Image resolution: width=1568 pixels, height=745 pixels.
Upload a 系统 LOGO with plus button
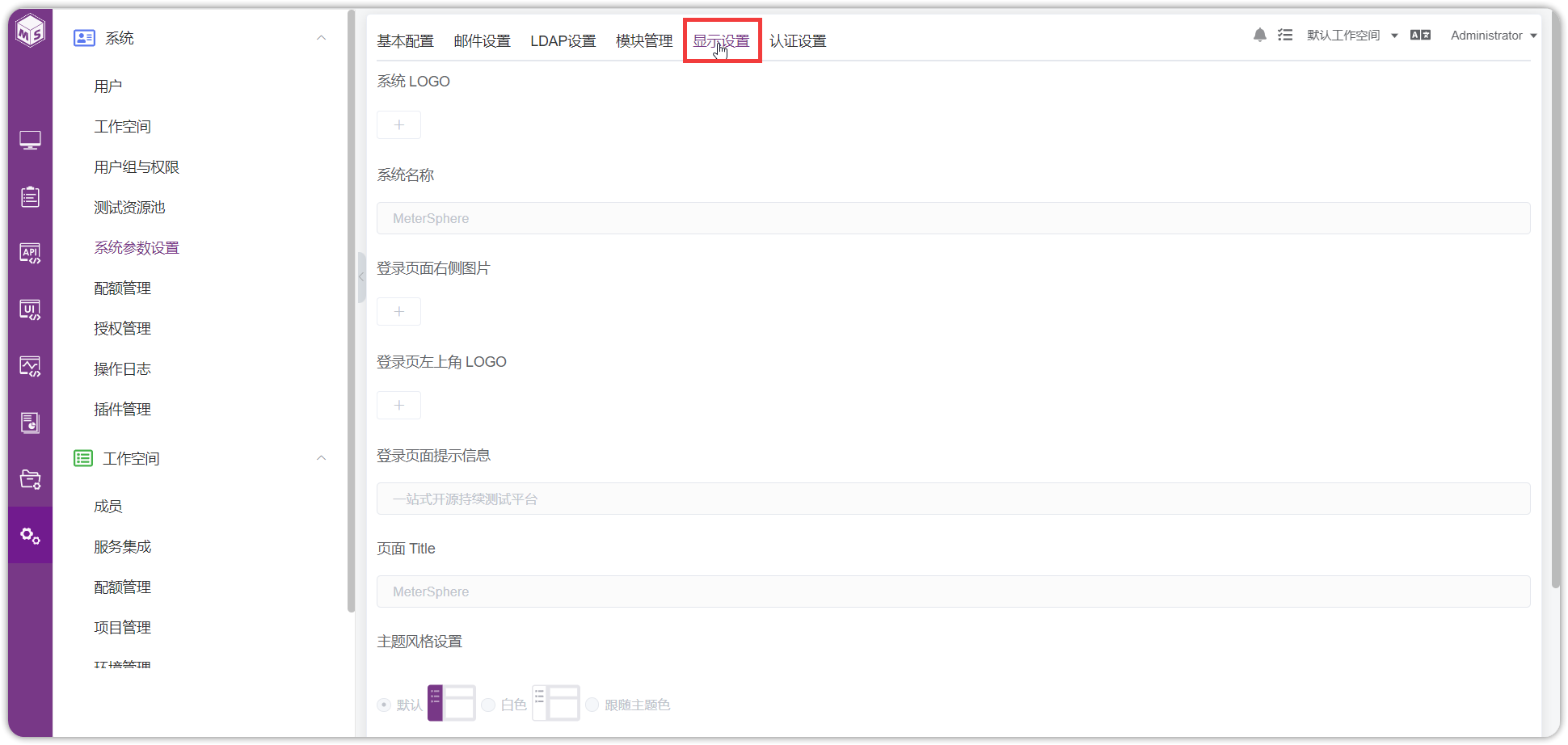click(x=398, y=125)
